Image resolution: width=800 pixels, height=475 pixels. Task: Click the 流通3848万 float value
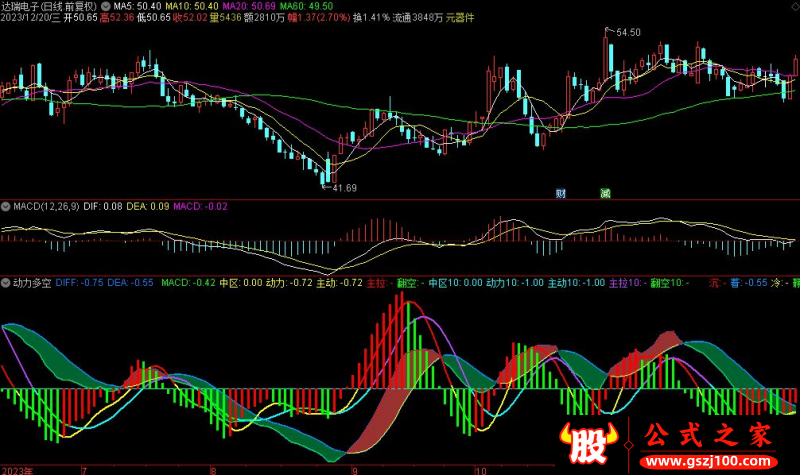point(417,18)
